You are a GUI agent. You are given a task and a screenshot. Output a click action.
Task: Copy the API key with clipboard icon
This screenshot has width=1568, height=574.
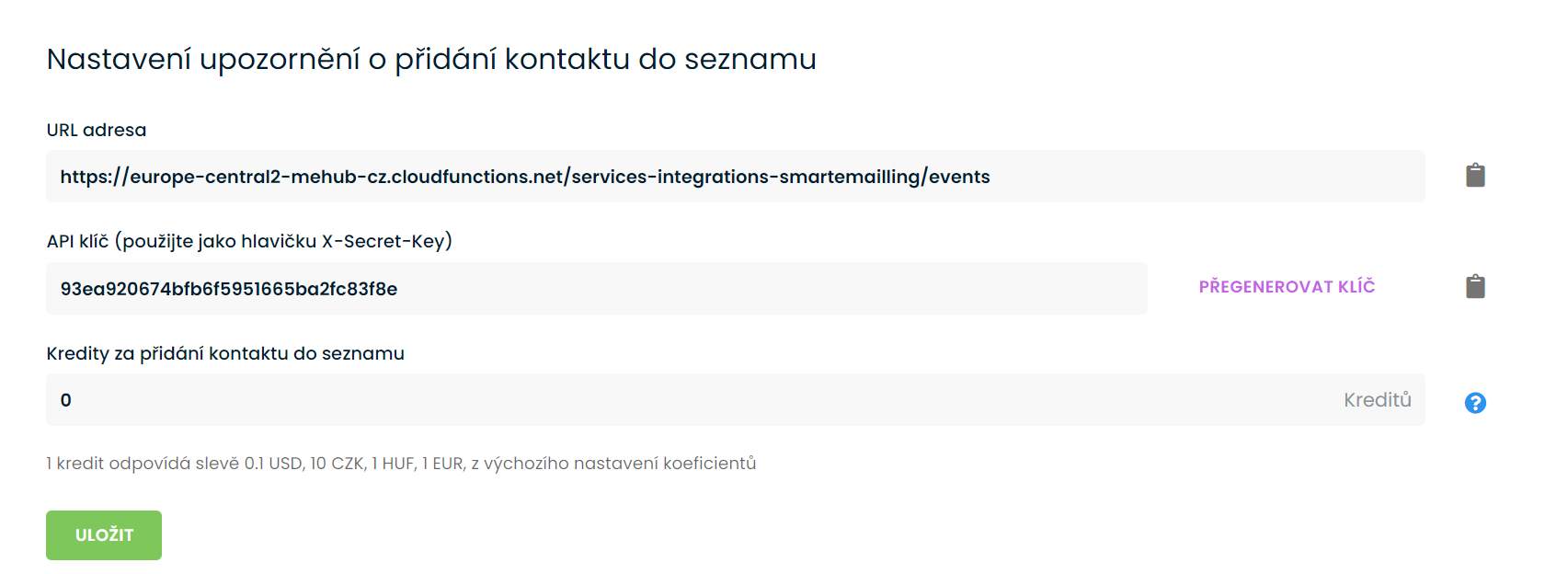click(1475, 287)
